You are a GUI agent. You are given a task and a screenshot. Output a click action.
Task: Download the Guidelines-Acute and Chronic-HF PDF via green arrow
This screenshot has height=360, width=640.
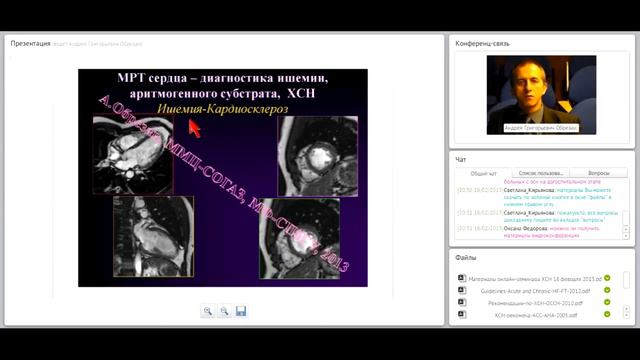coord(607,290)
